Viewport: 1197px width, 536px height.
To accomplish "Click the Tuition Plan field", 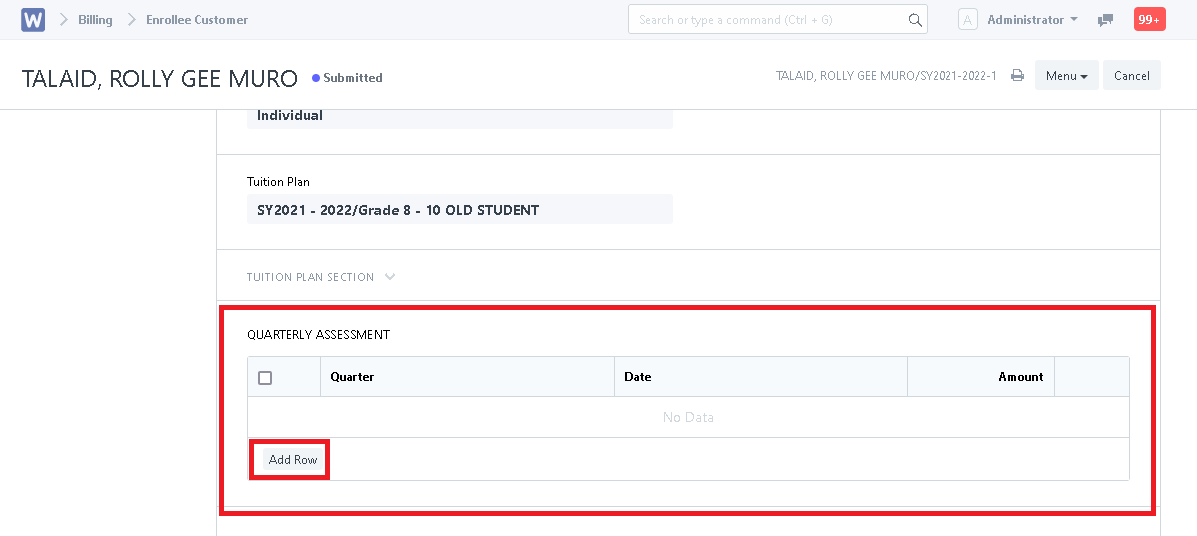I will 460,209.
